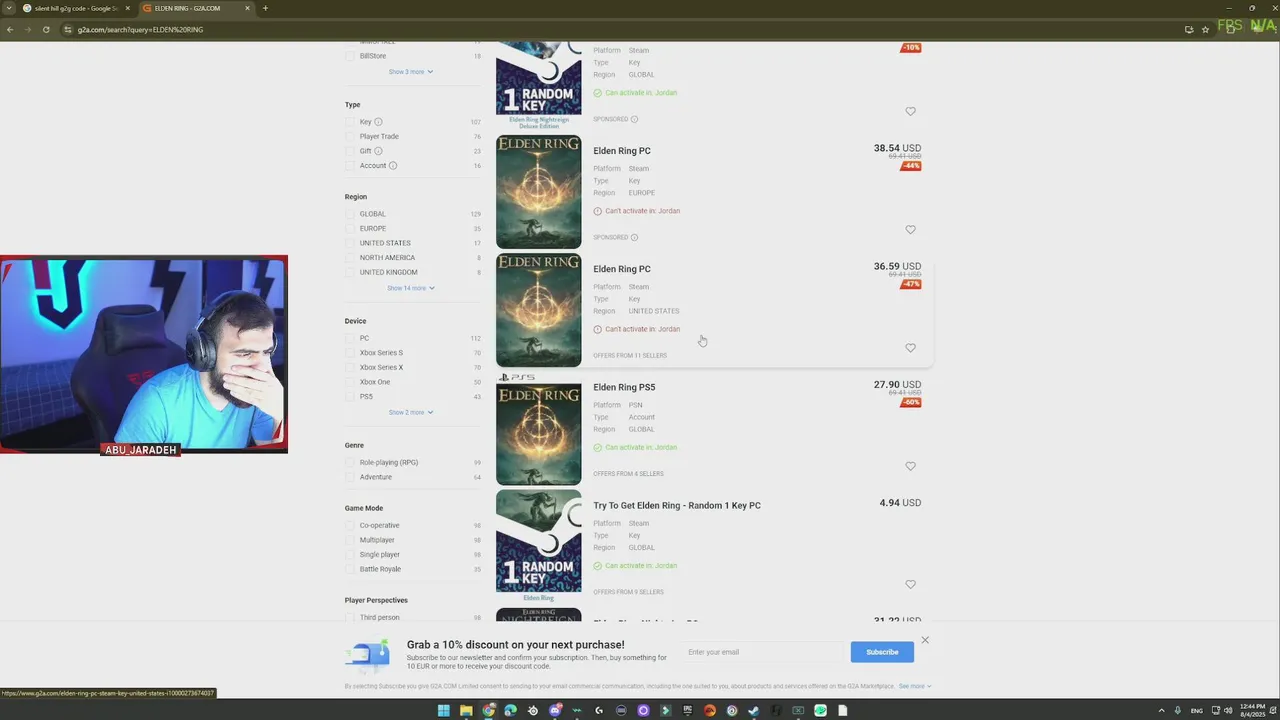Open the browser tab search dropdown
1280x720 pixels.
tap(8, 8)
